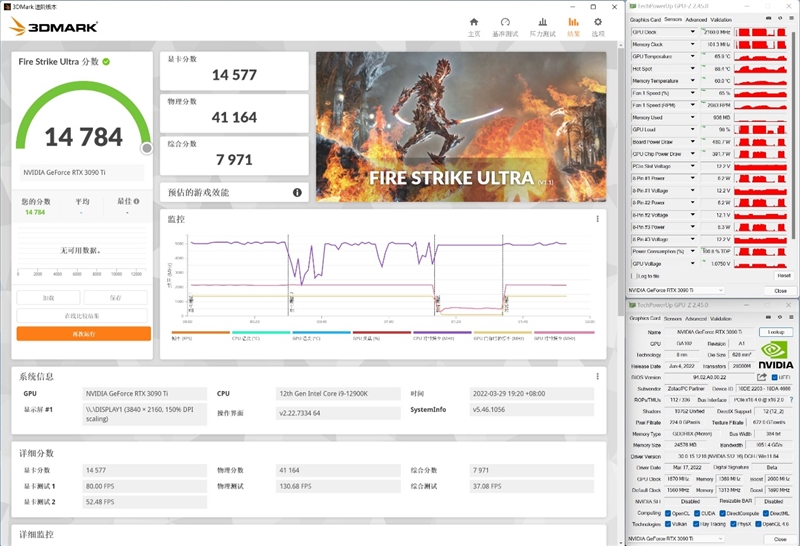Screen dimensions: 800x546
Task: Select Validation tab in GPU-Z sensors window
Action: [721, 19]
